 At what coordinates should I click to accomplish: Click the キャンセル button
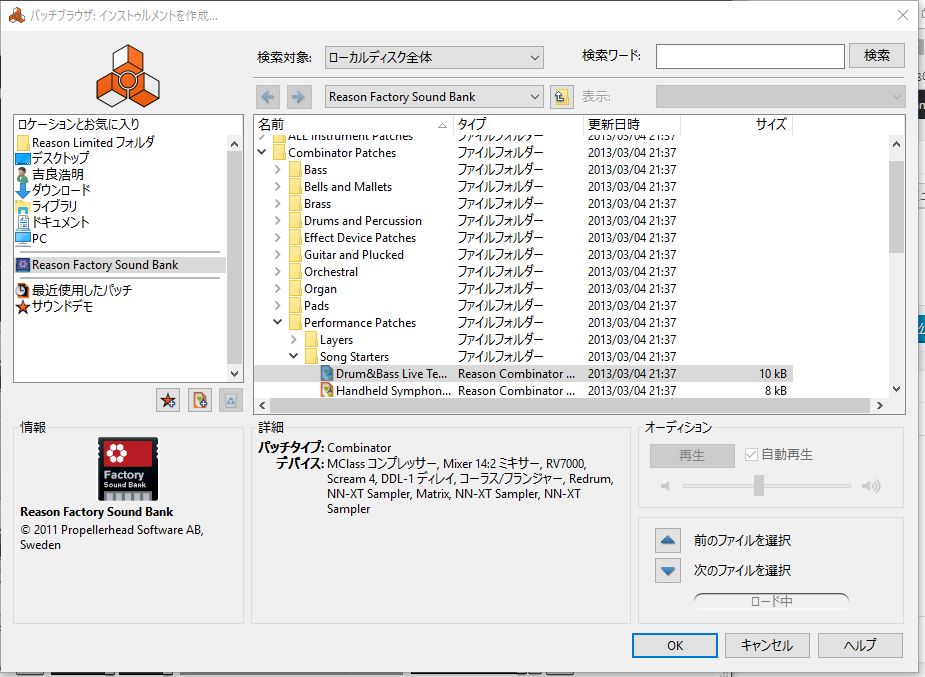point(767,645)
